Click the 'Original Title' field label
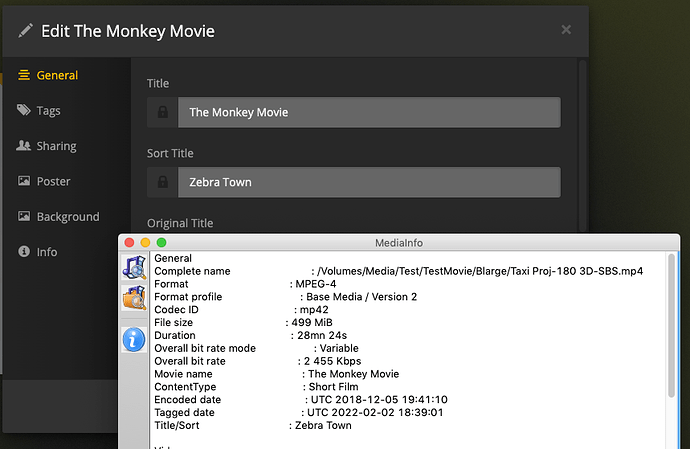Image resolution: width=690 pixels, height=449 pixels. (x=180, y=223)
